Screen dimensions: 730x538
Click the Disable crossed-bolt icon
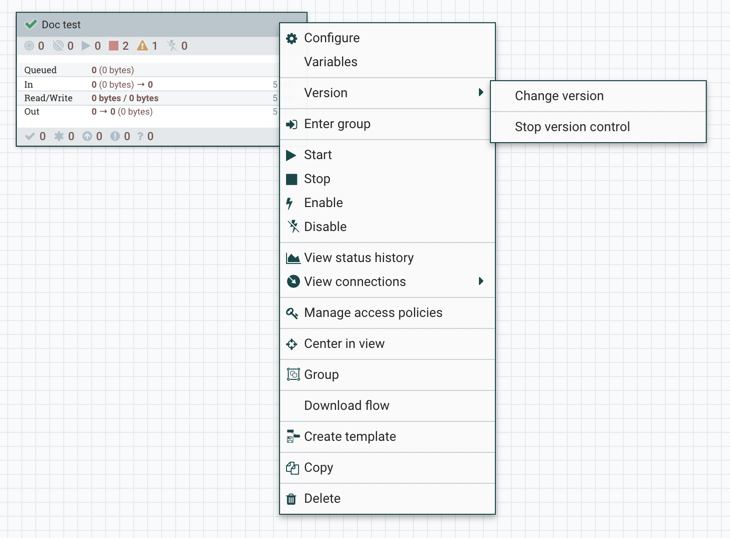point(293,227)
